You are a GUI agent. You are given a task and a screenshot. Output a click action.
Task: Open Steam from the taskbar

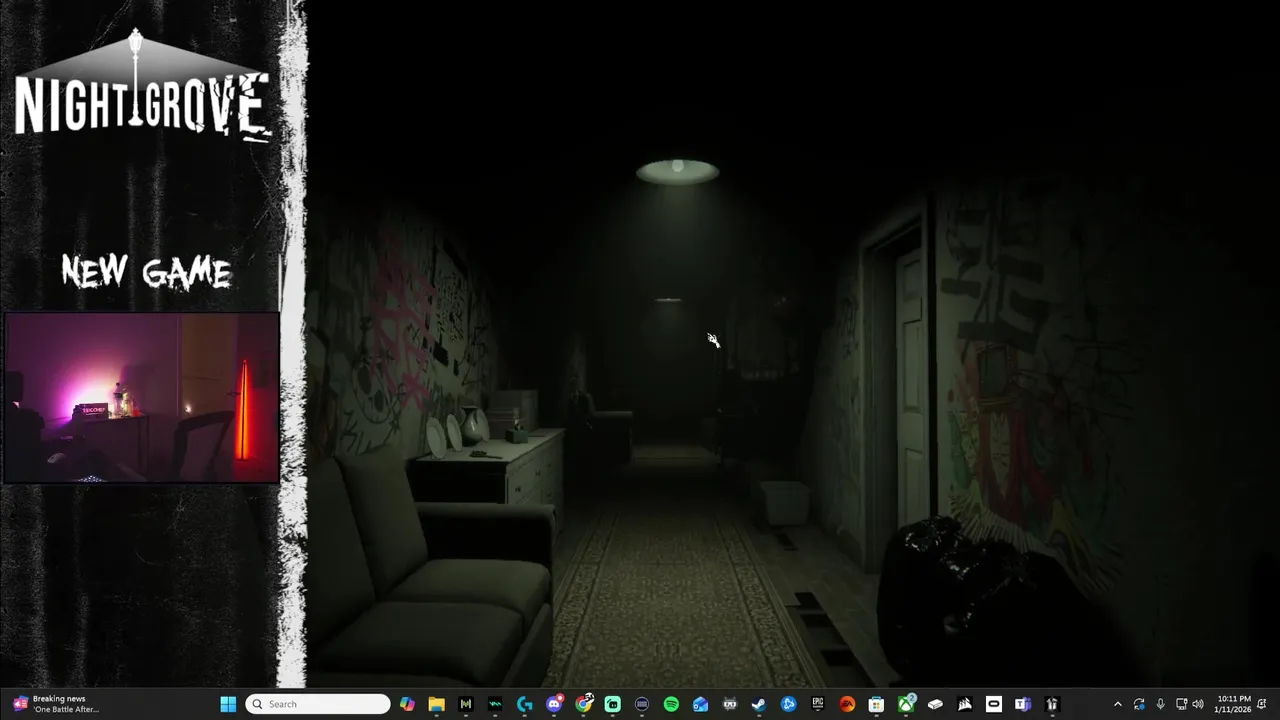pyautogui.click(x=759, y=704)
